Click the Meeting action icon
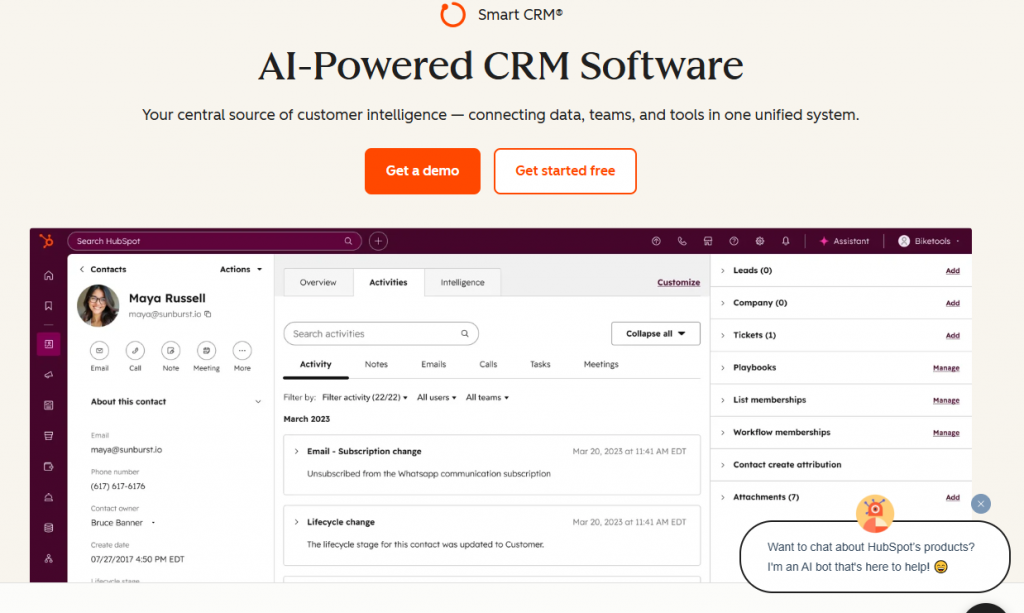This screenshot has width=1024, height=613. coord(206,351)
